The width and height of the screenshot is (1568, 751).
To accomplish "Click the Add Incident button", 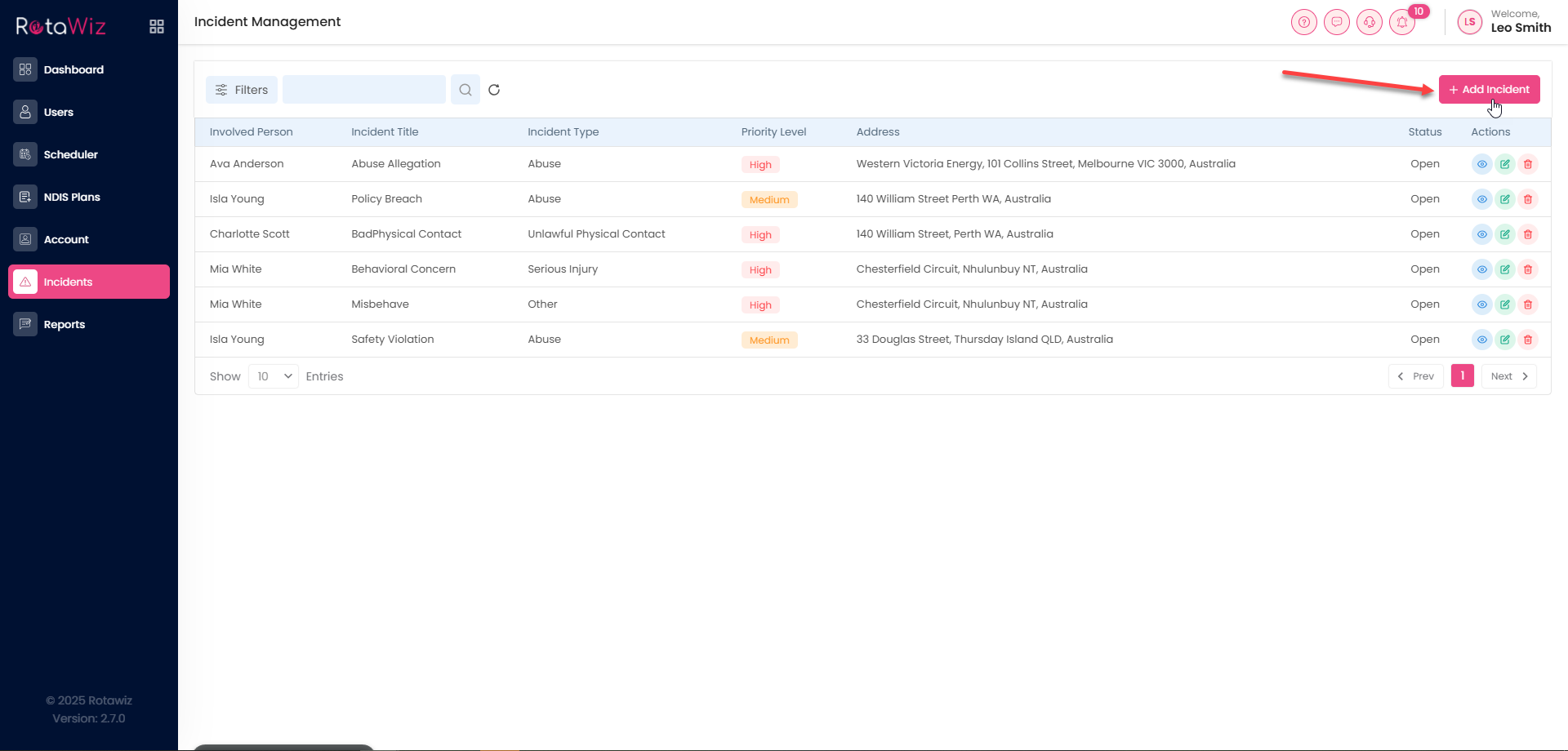I will (1489, 90).
